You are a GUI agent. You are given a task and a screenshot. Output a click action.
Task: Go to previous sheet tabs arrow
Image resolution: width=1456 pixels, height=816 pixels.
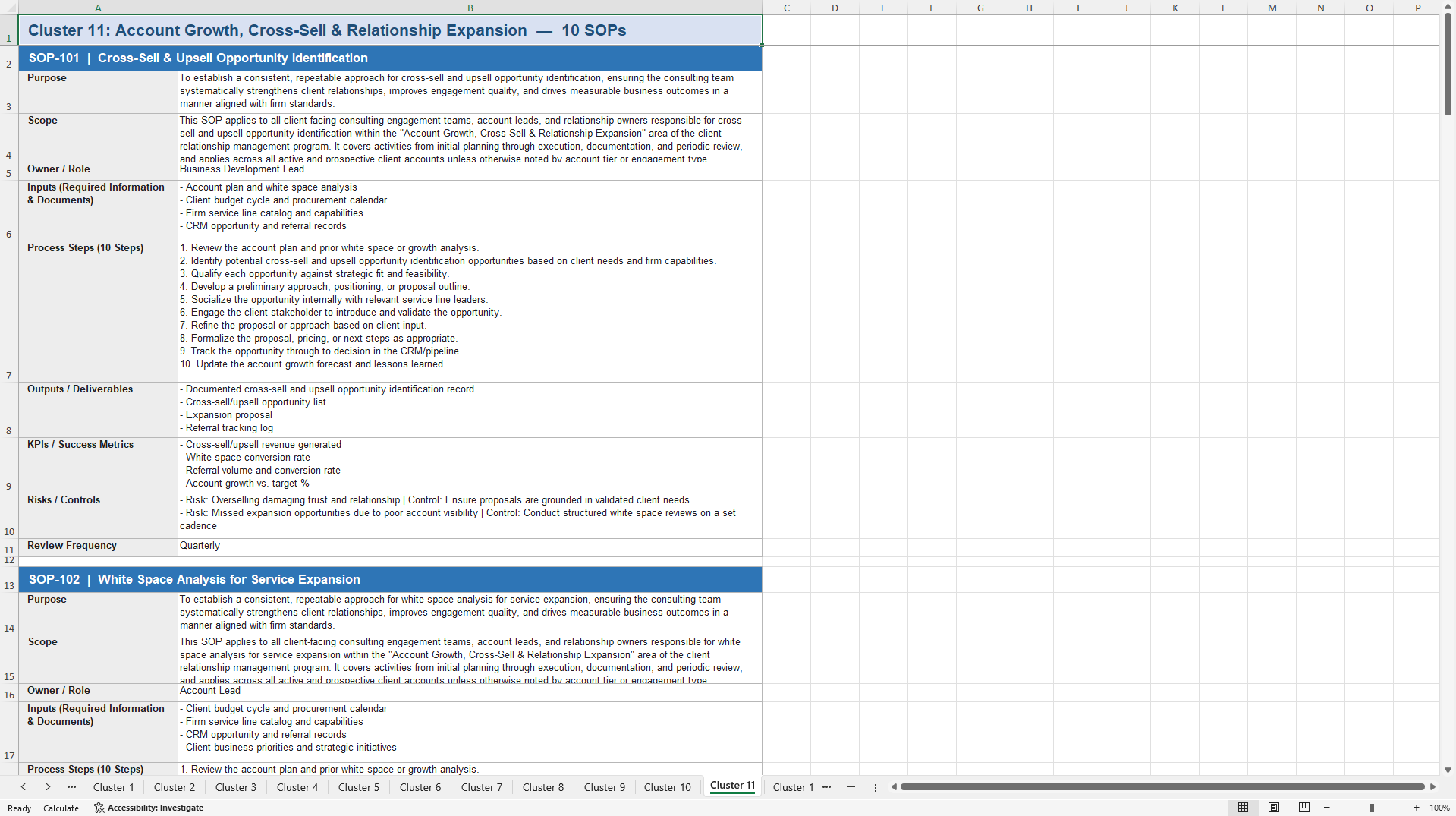[x=24, y=787]
